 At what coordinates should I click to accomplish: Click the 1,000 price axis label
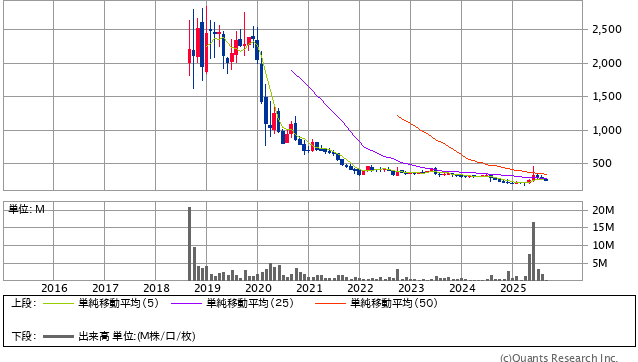click(x=607, y=131)
